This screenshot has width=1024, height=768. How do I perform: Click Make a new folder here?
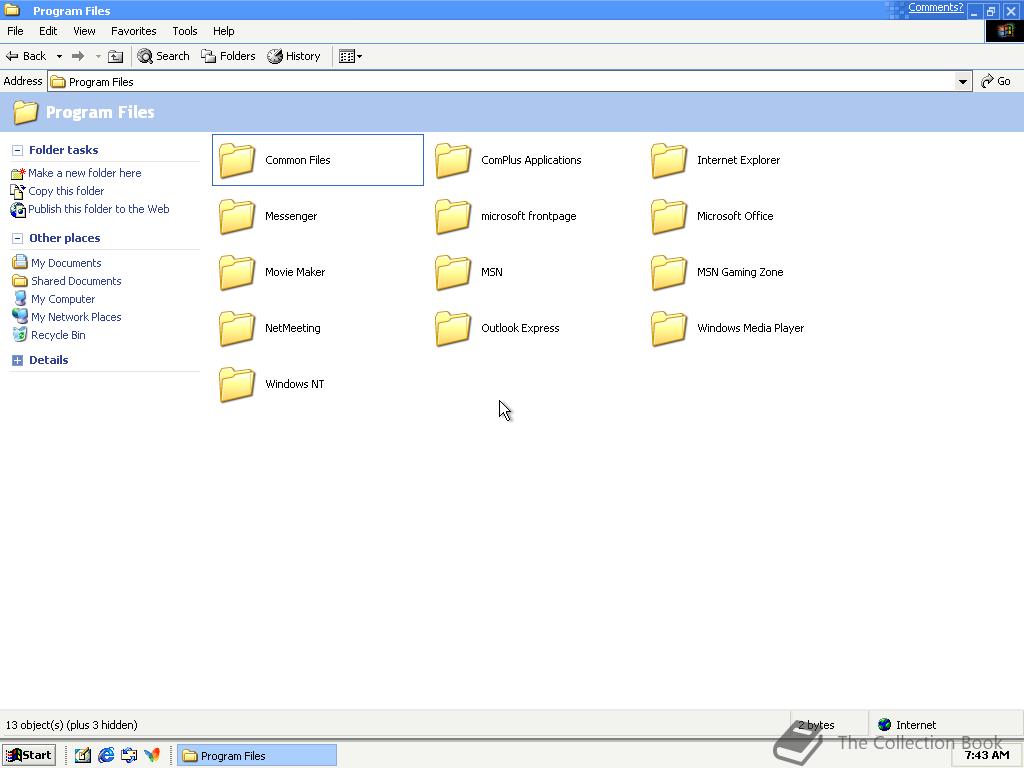point(84,173)
